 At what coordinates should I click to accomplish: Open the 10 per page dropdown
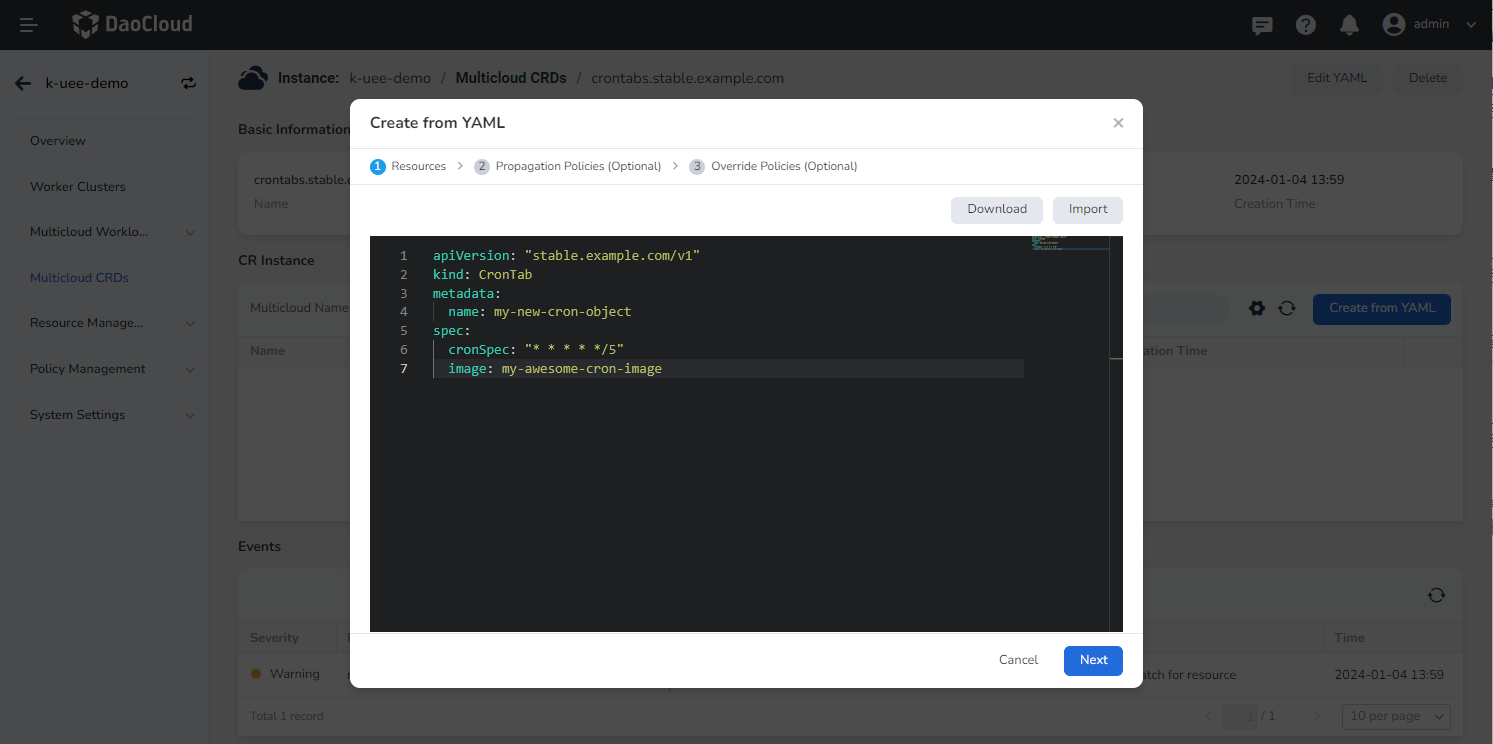tap(1396, 716)
